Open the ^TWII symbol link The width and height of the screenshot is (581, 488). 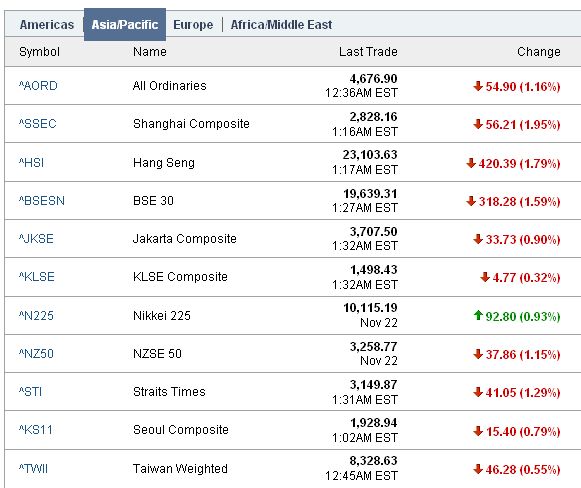coord(33,468)
